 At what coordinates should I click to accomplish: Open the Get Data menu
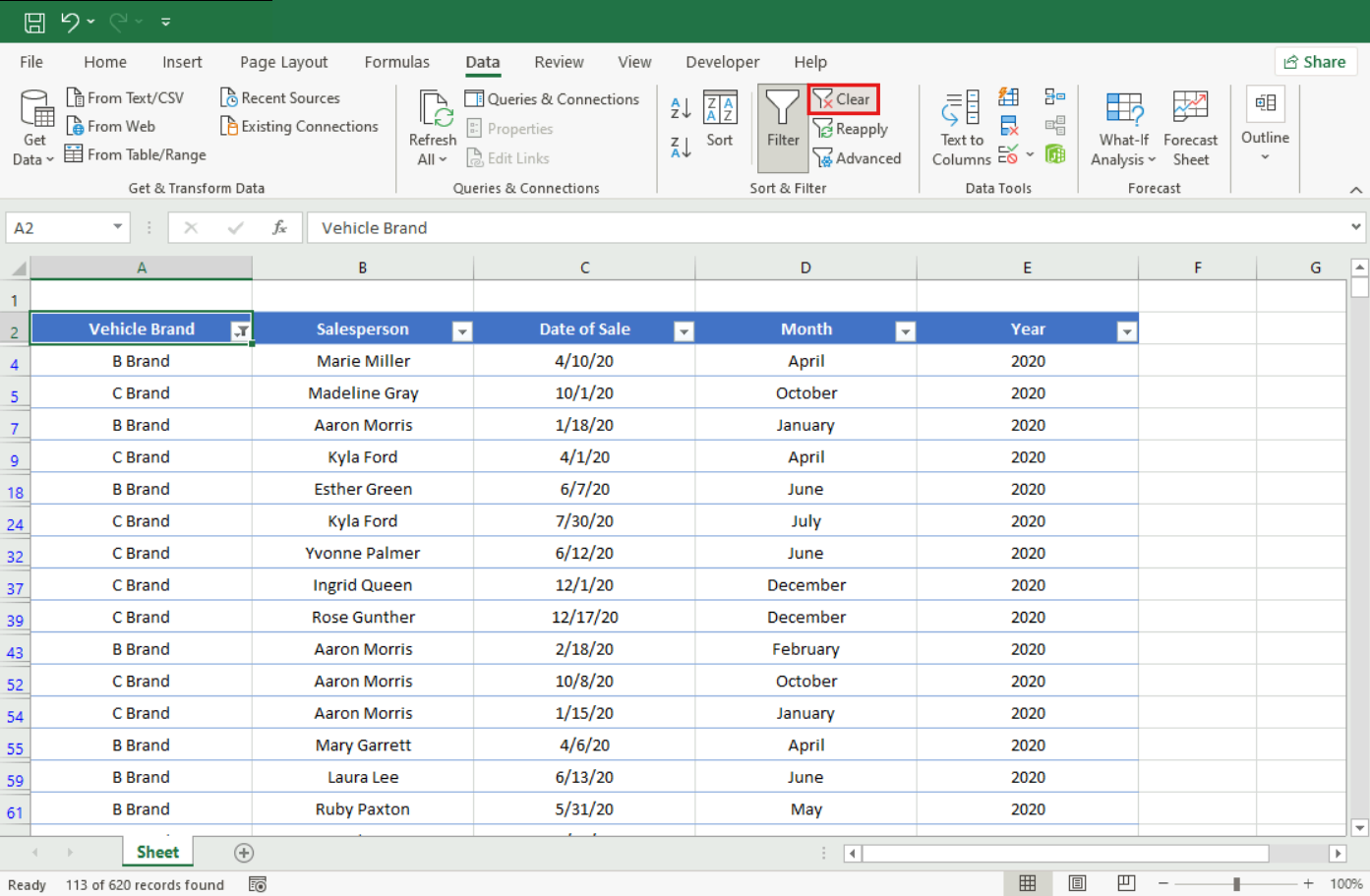point(34,128)
